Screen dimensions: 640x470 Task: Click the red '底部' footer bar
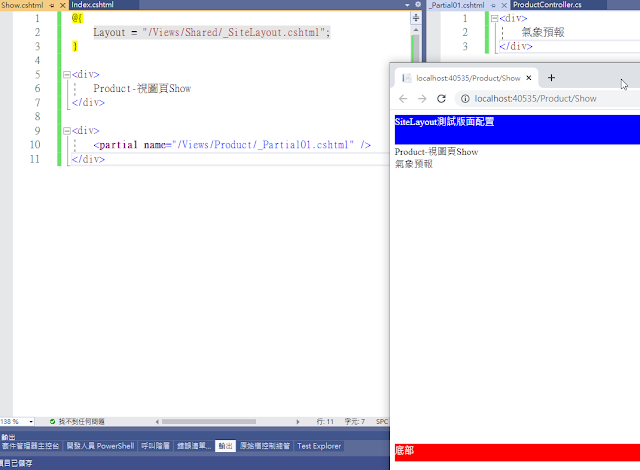coord(517,452)
